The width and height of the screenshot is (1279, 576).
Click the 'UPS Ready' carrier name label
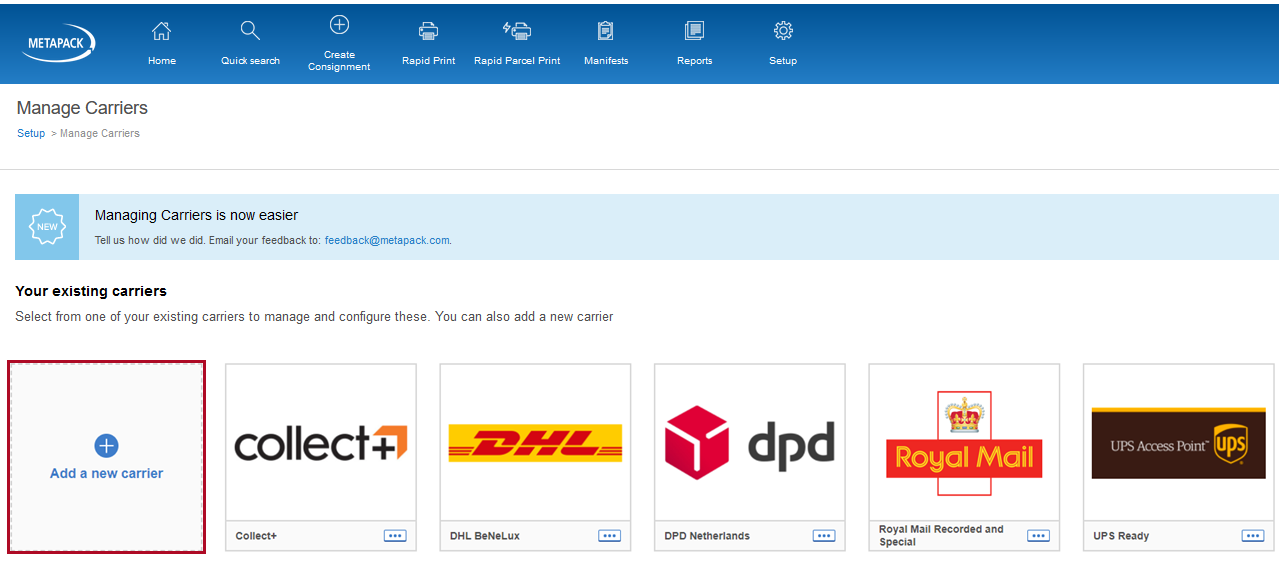(1121, 536)
